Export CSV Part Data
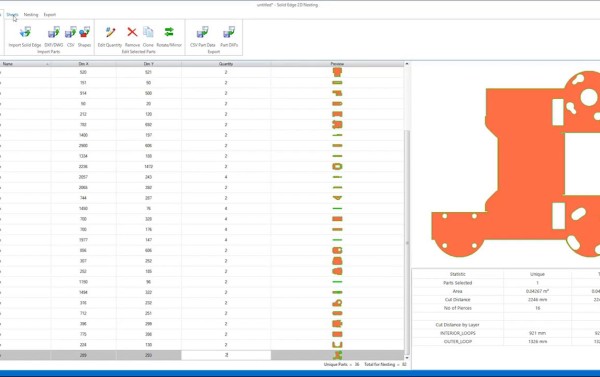600x377 pixels. (202, 32)
